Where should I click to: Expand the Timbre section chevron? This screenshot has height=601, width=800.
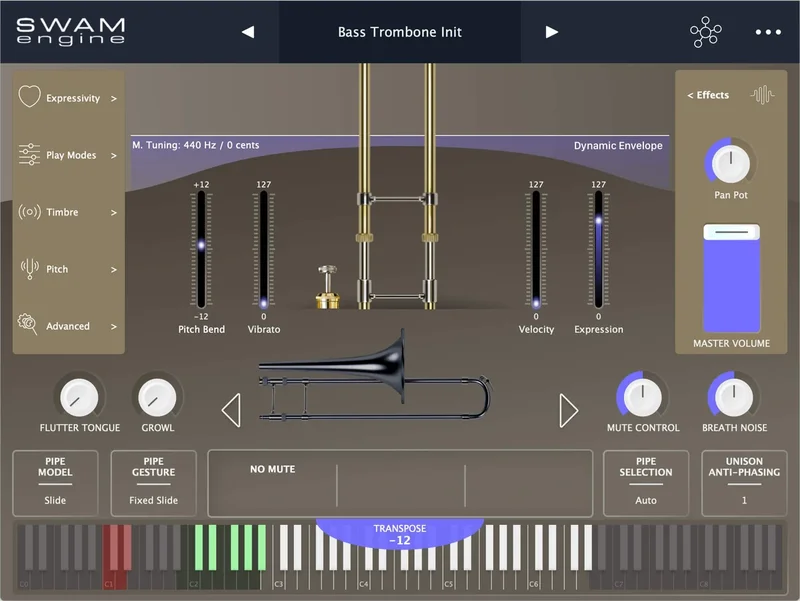click(x=114, y=213)
